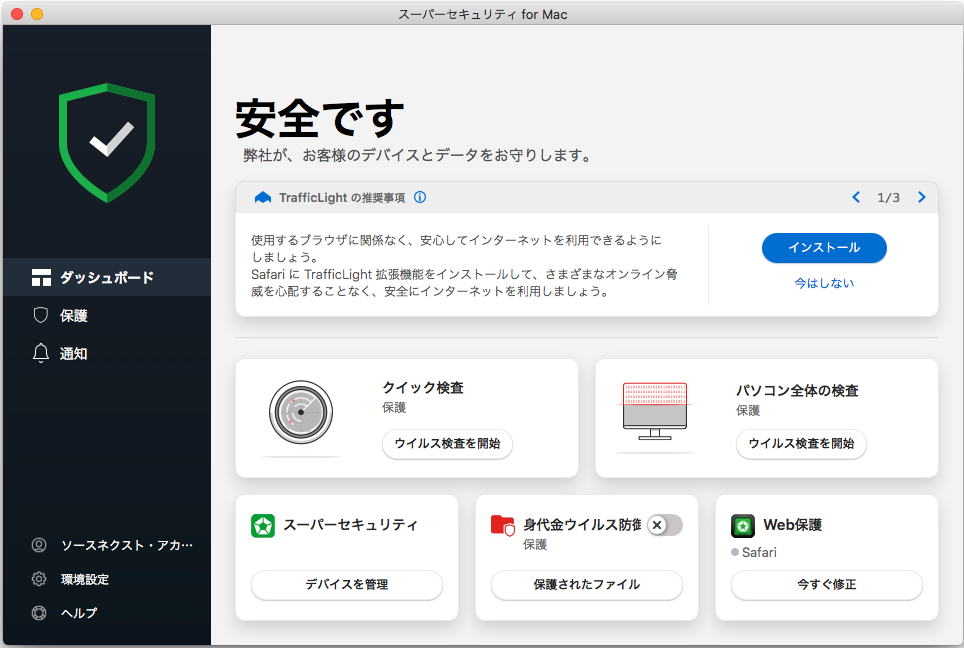The height and width of the screenshot is (648, 964).
Task: Click the 今はしない link
Action: click(x=824, y=283)
